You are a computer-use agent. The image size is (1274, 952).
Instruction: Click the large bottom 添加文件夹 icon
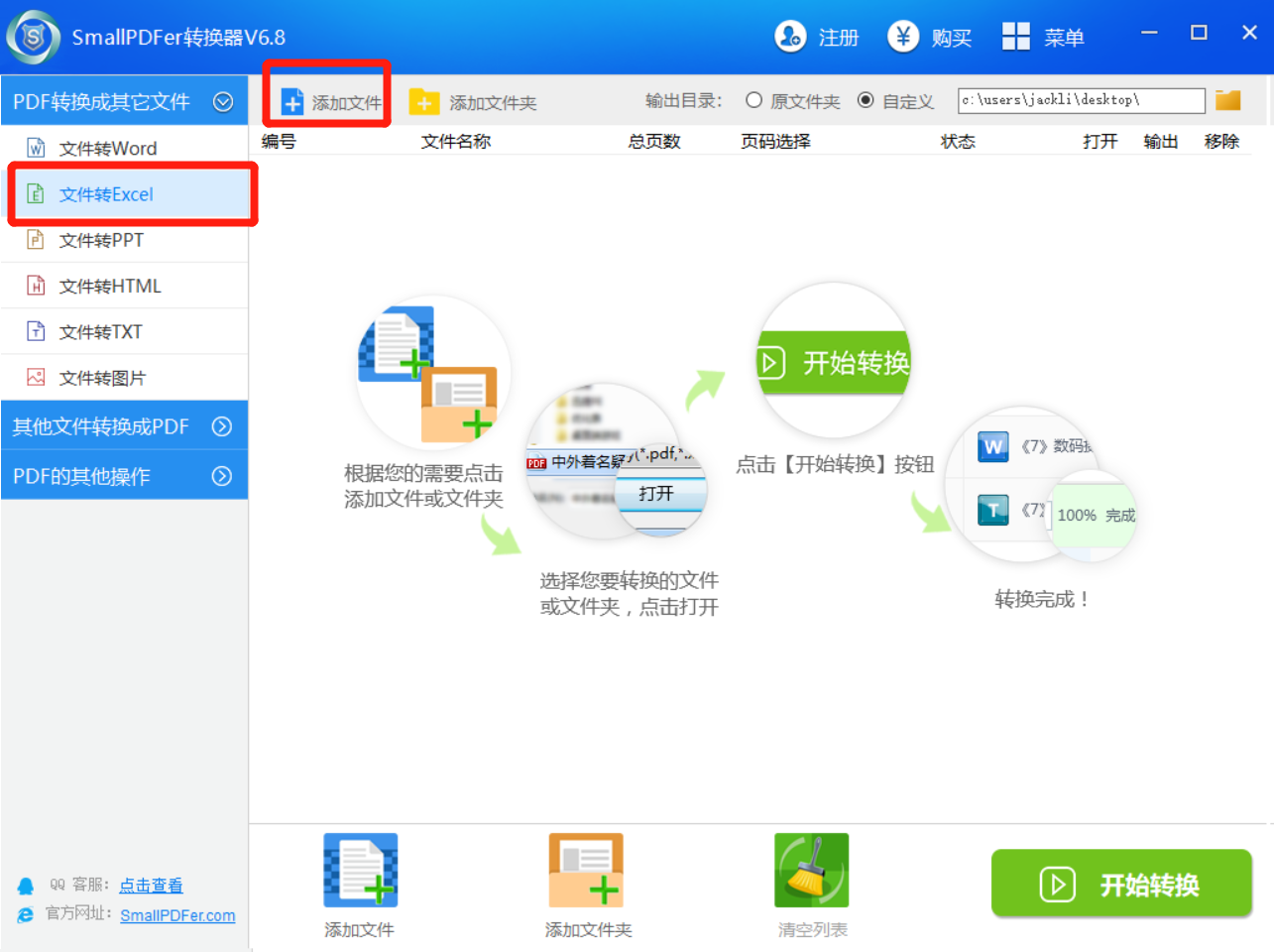point(587,871)
